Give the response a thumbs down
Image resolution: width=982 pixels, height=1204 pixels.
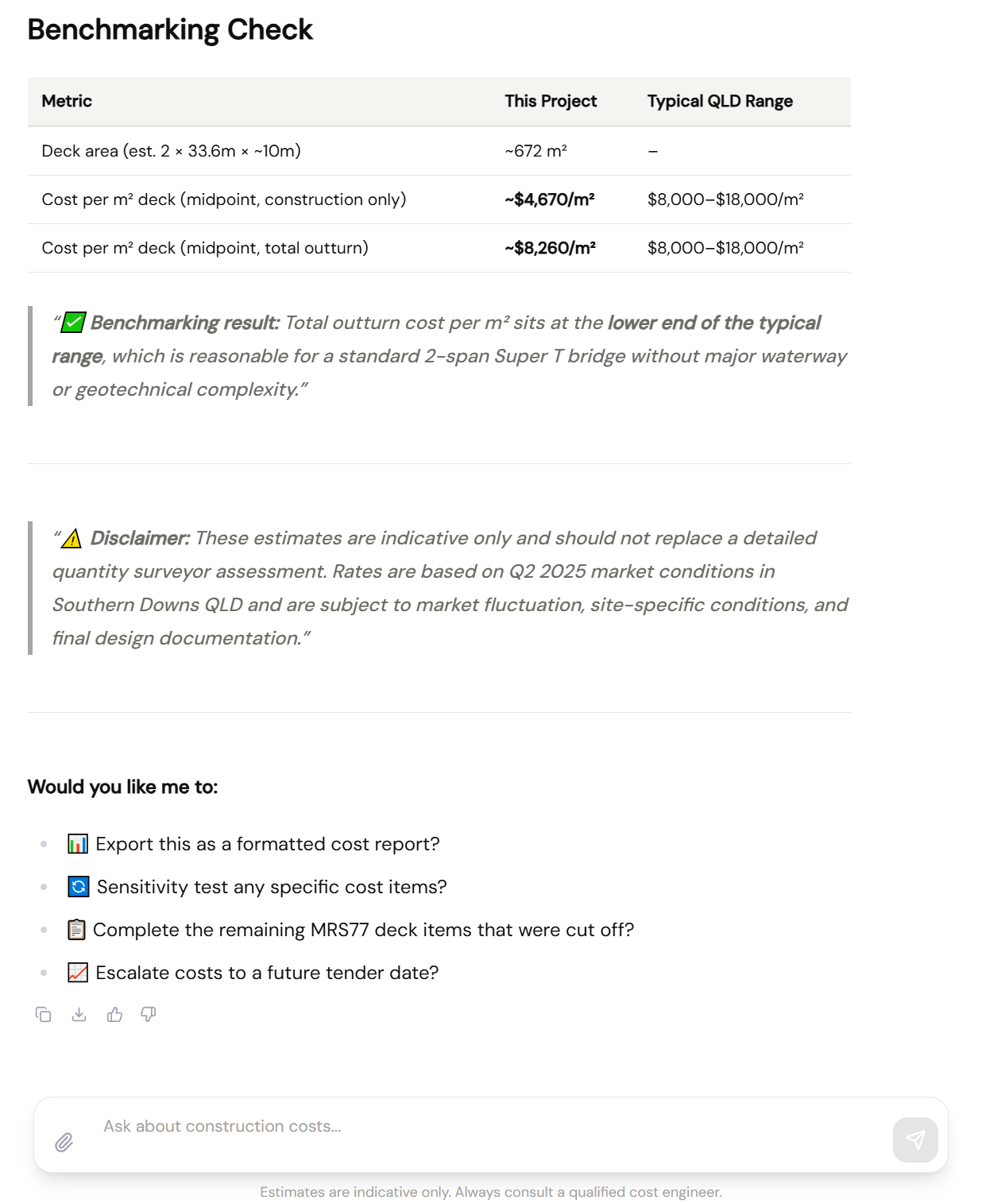pos(149,1014)
